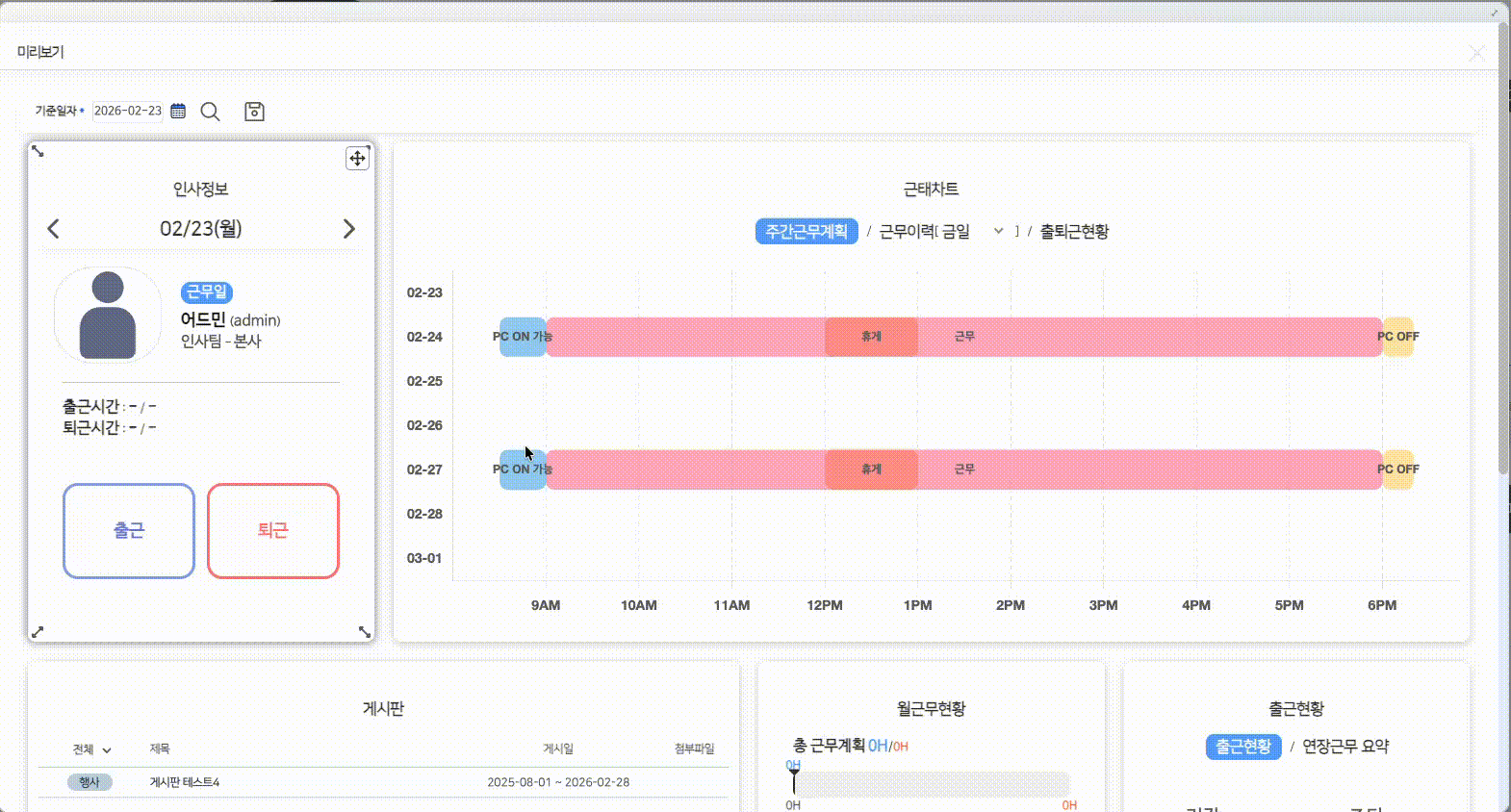
Task: Switch to the 연장근무 요약 tab
Action: [1345, 747]
